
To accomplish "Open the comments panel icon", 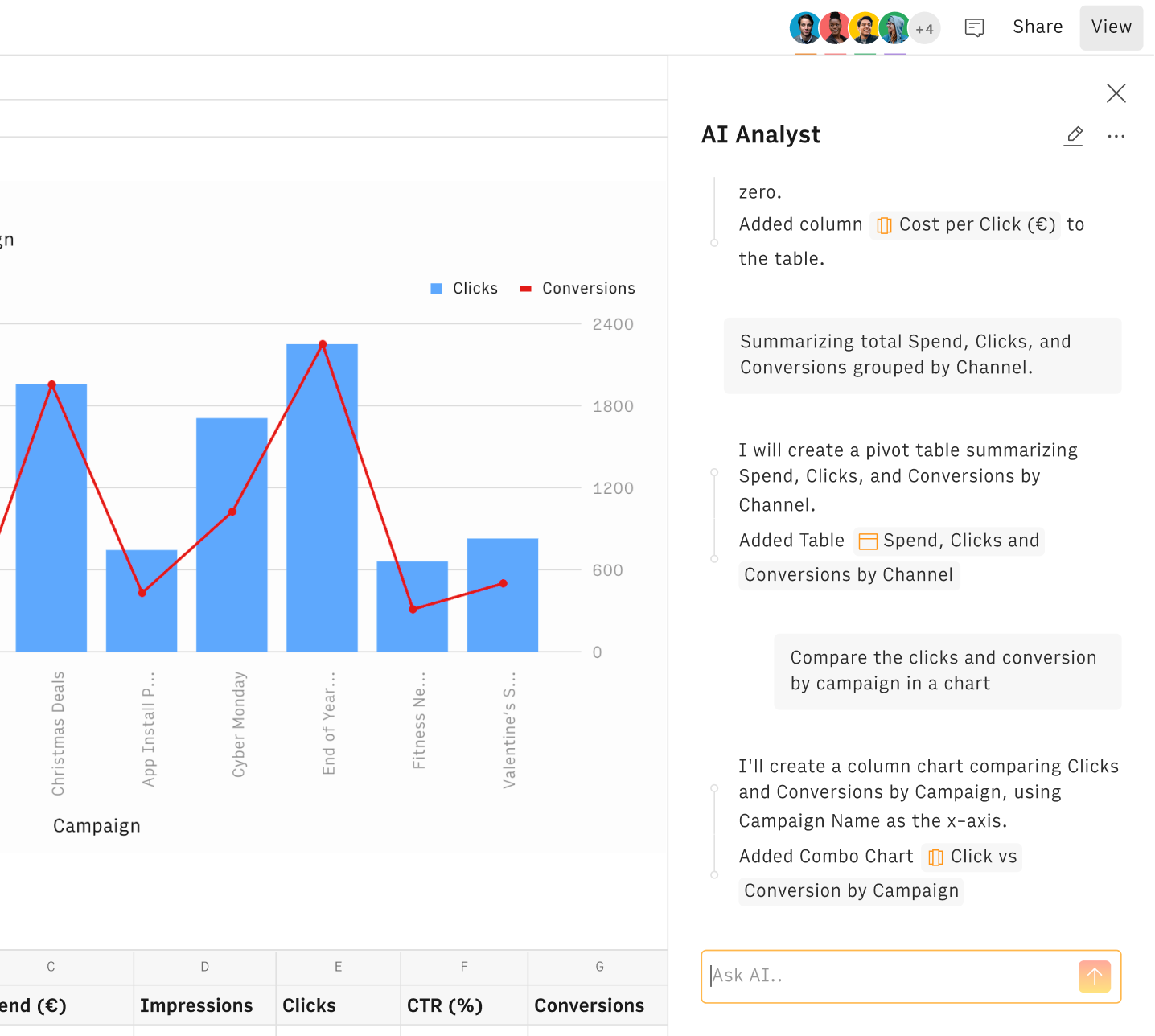I will coord(974,27).
